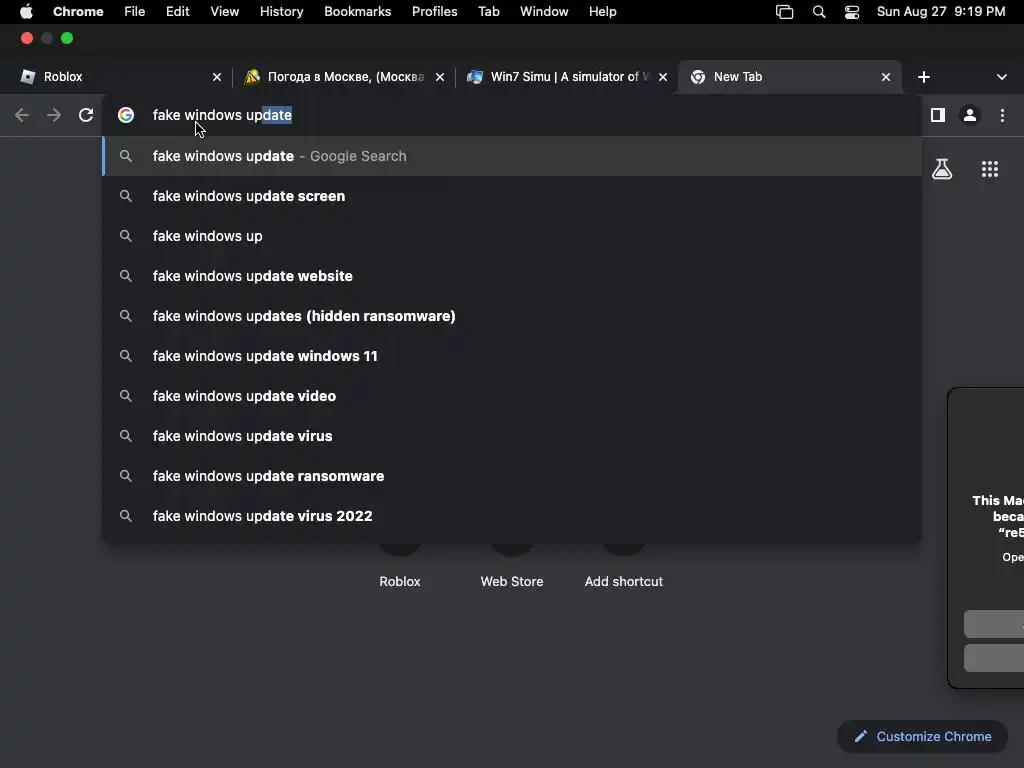Open Control Center in menu bar
1024x768 pixels.
tap(852, 12)
